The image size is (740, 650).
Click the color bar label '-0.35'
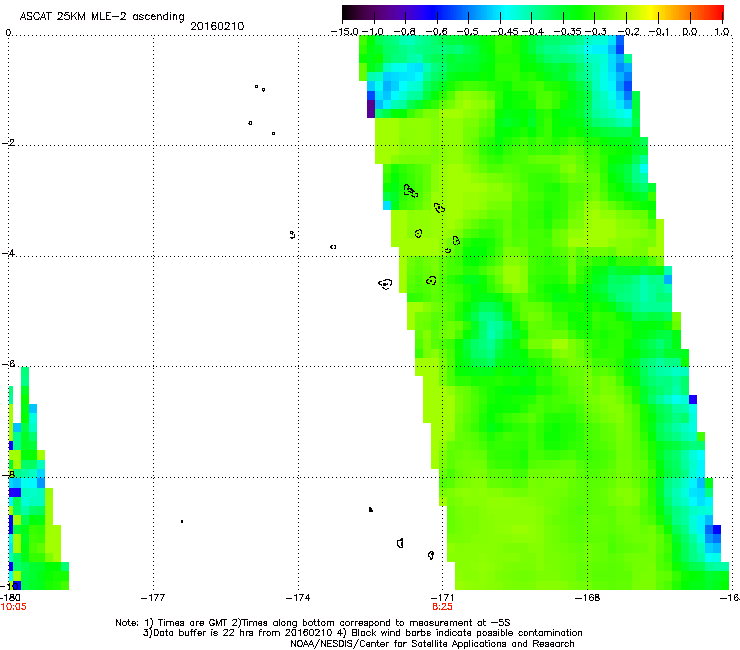[x=567, y=32]
